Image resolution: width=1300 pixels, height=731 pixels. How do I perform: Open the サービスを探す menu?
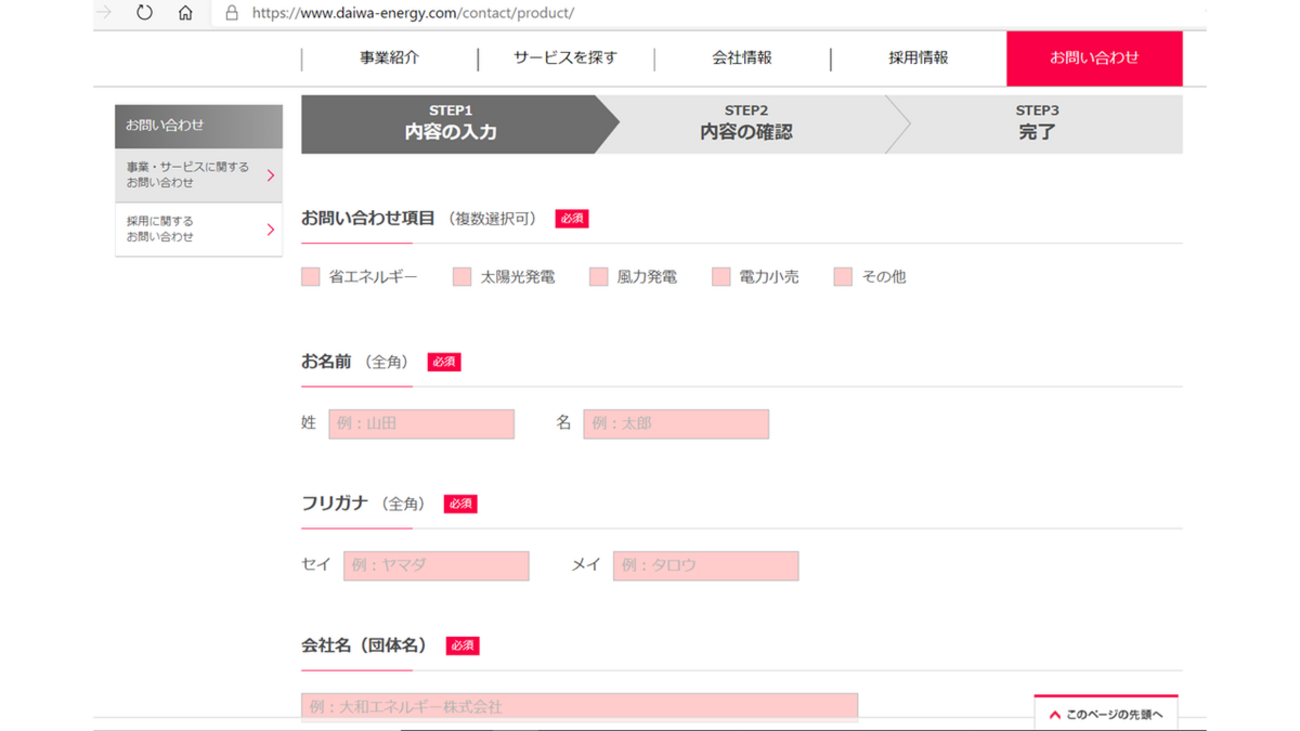point(565,58)
